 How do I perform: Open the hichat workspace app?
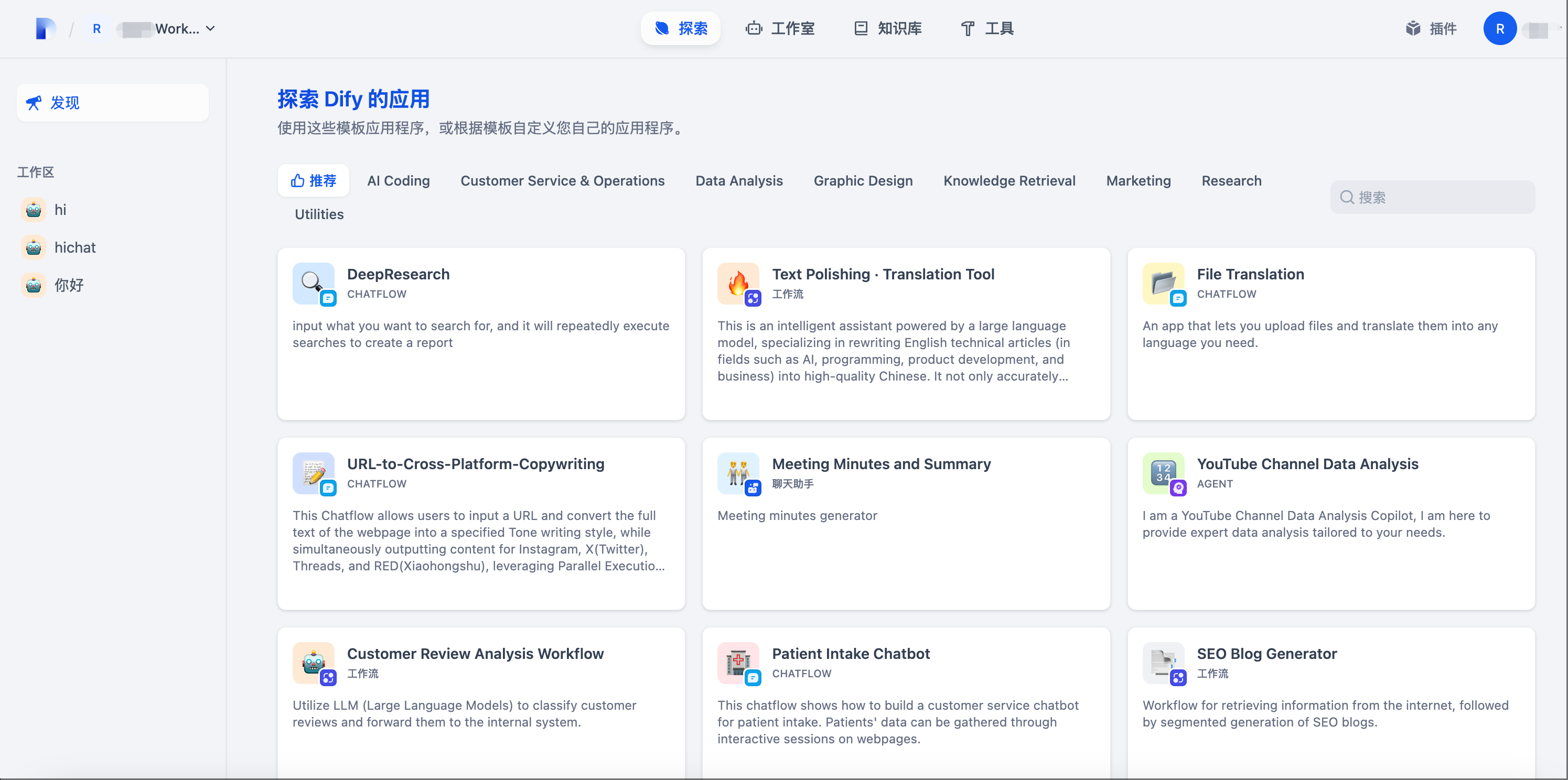click(113, 247)
